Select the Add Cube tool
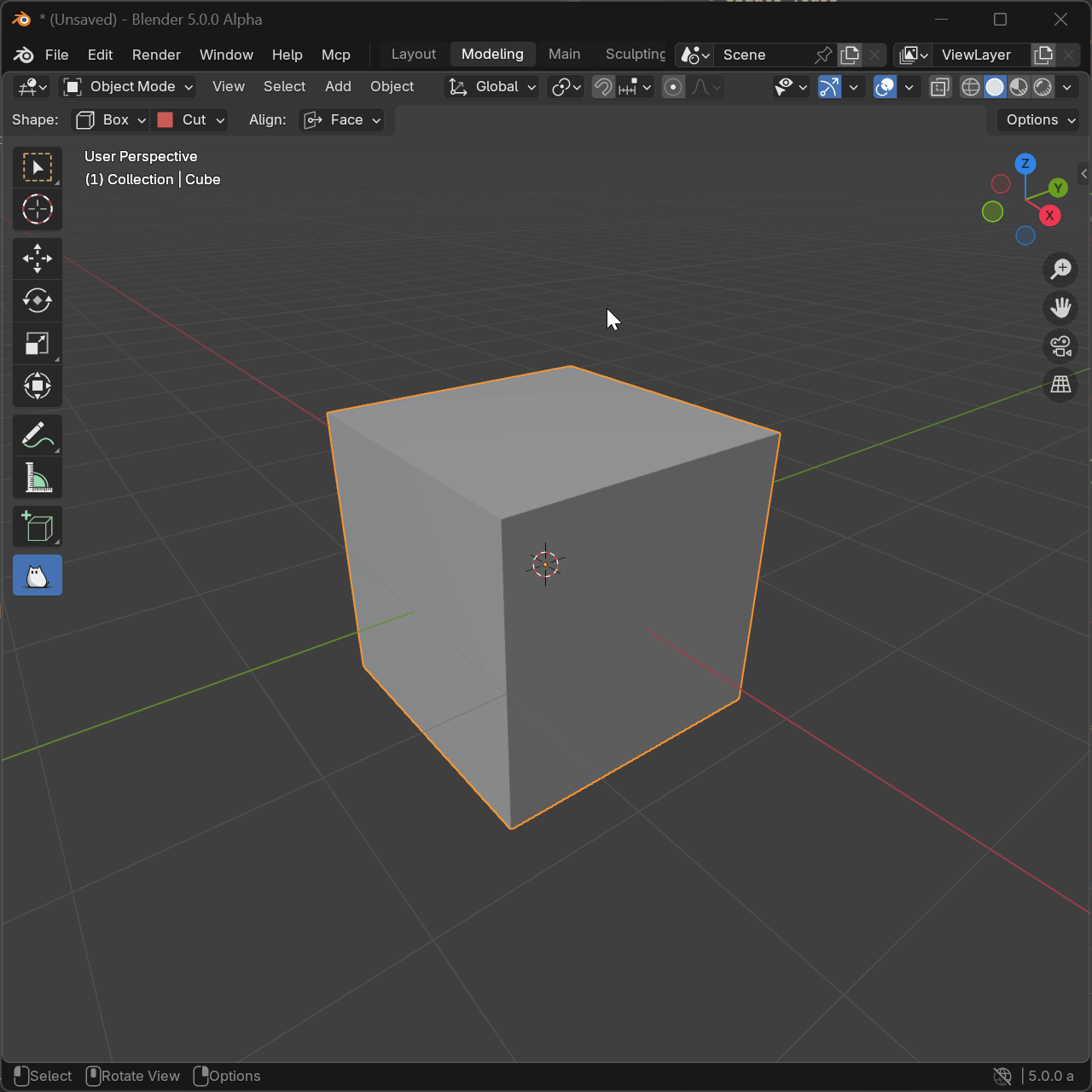 point(38,526)
